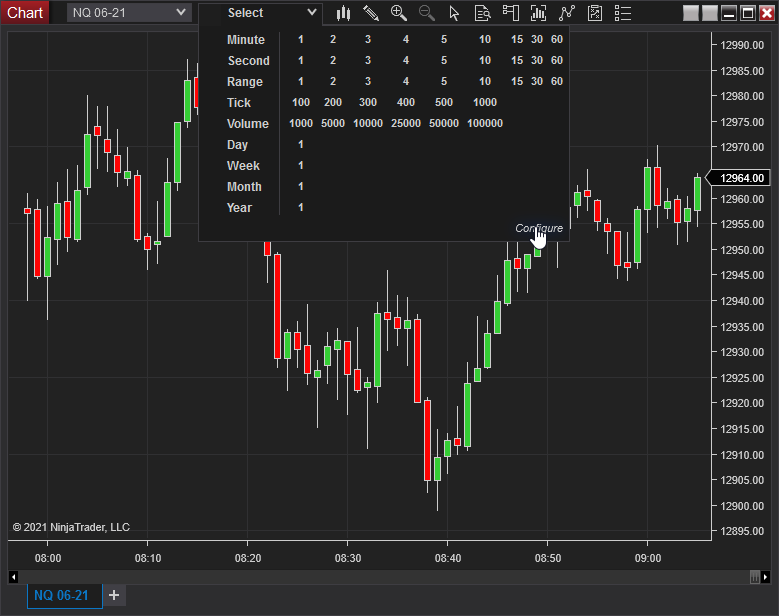The width and height of the screenshot is (779, 616).
Task: Open the NQ 06-21 instrument dropdown
Action: tap(129, 12)
